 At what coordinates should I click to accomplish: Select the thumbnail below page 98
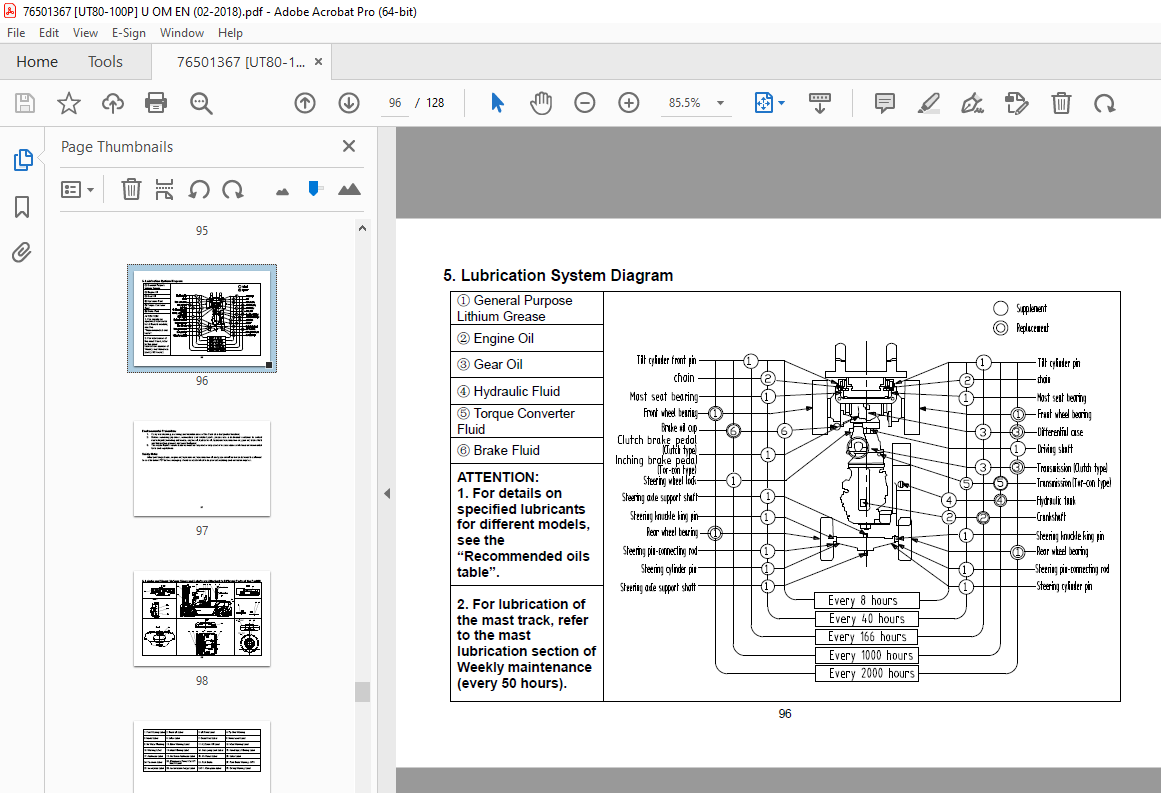point(202,757)
